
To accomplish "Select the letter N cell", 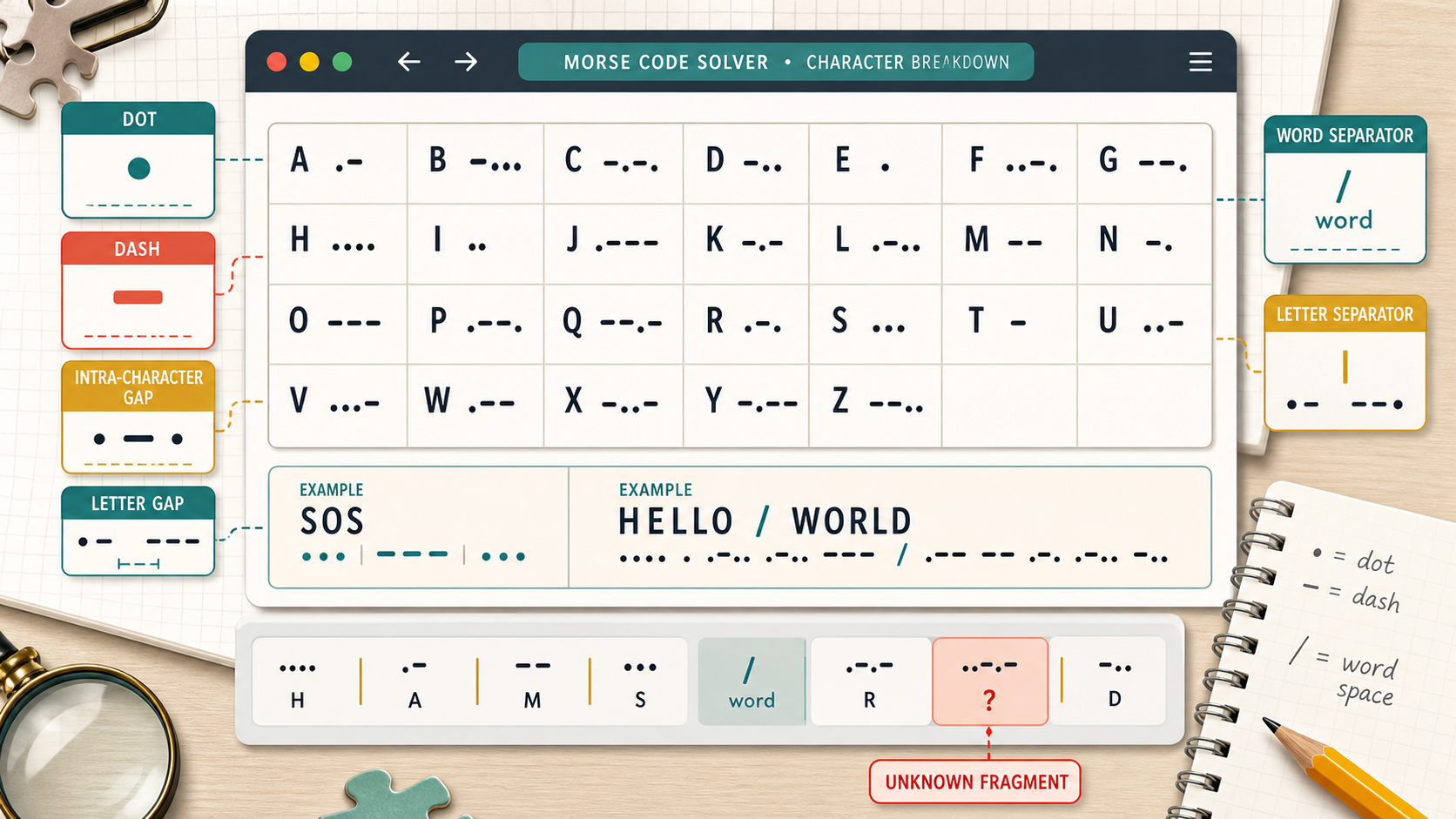I will tap(1144, 244).
